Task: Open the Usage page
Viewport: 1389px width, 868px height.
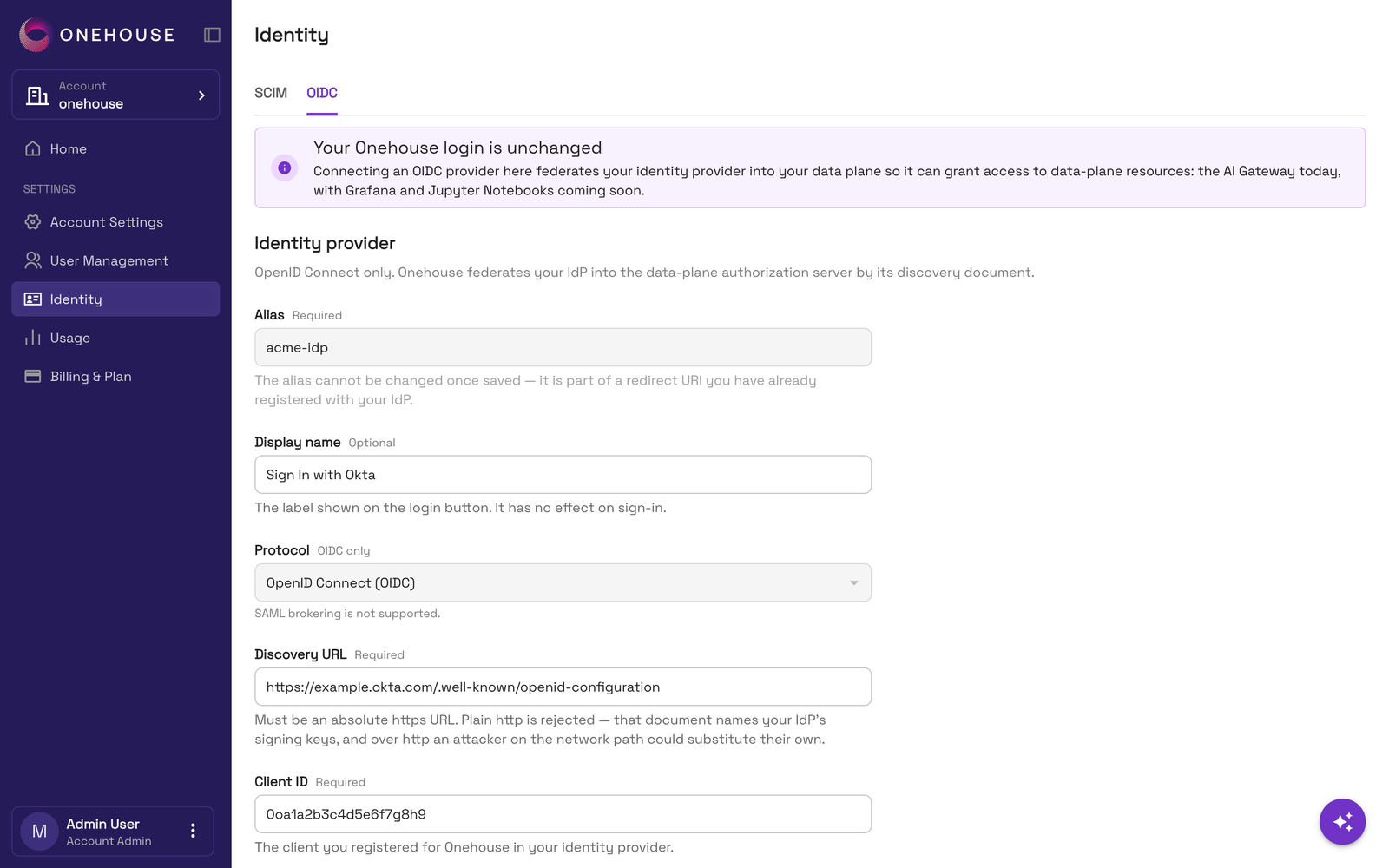Action: coord(115,338)
